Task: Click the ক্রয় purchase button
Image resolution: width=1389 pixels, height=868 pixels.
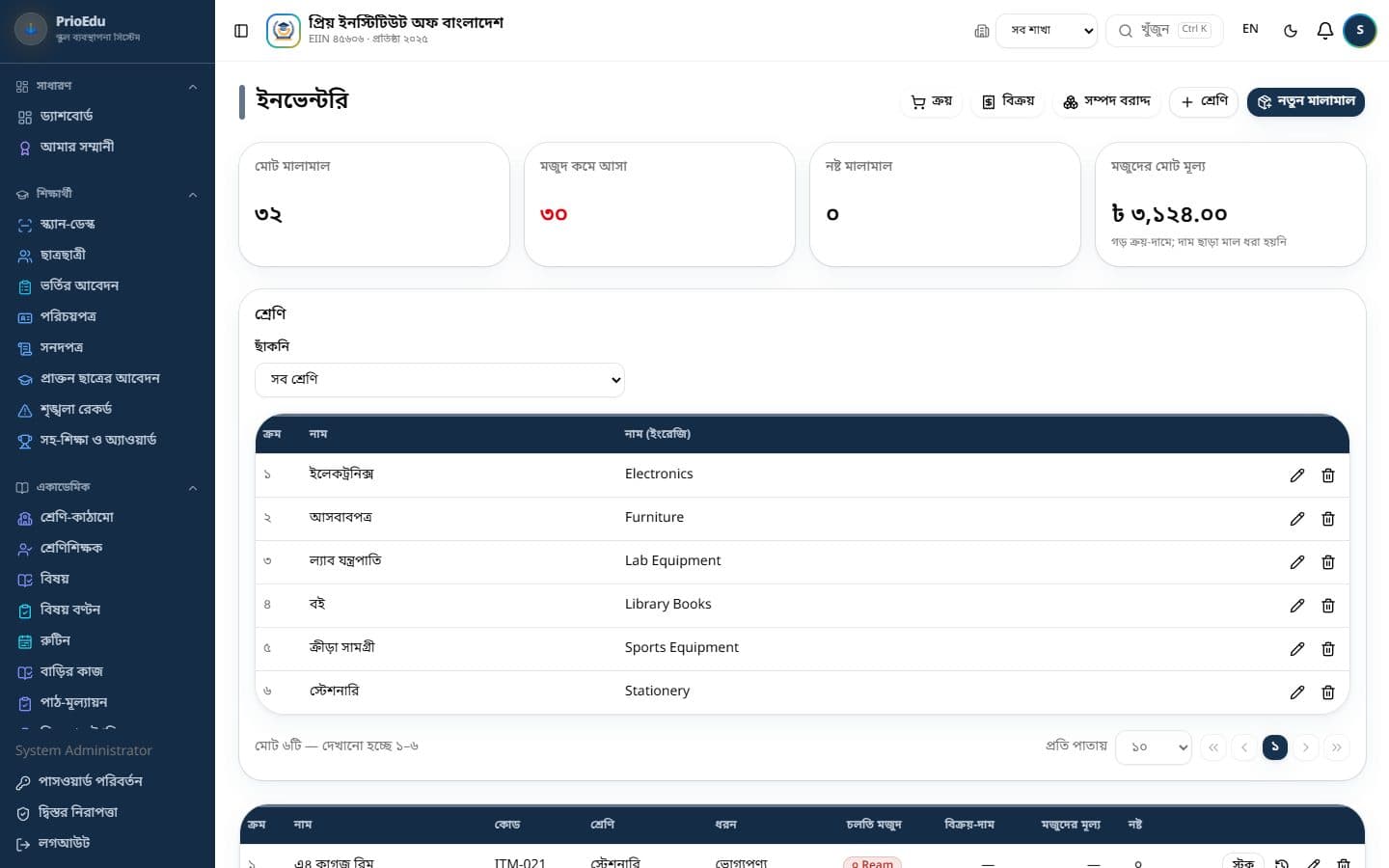Action: click(x=932, y=101)
